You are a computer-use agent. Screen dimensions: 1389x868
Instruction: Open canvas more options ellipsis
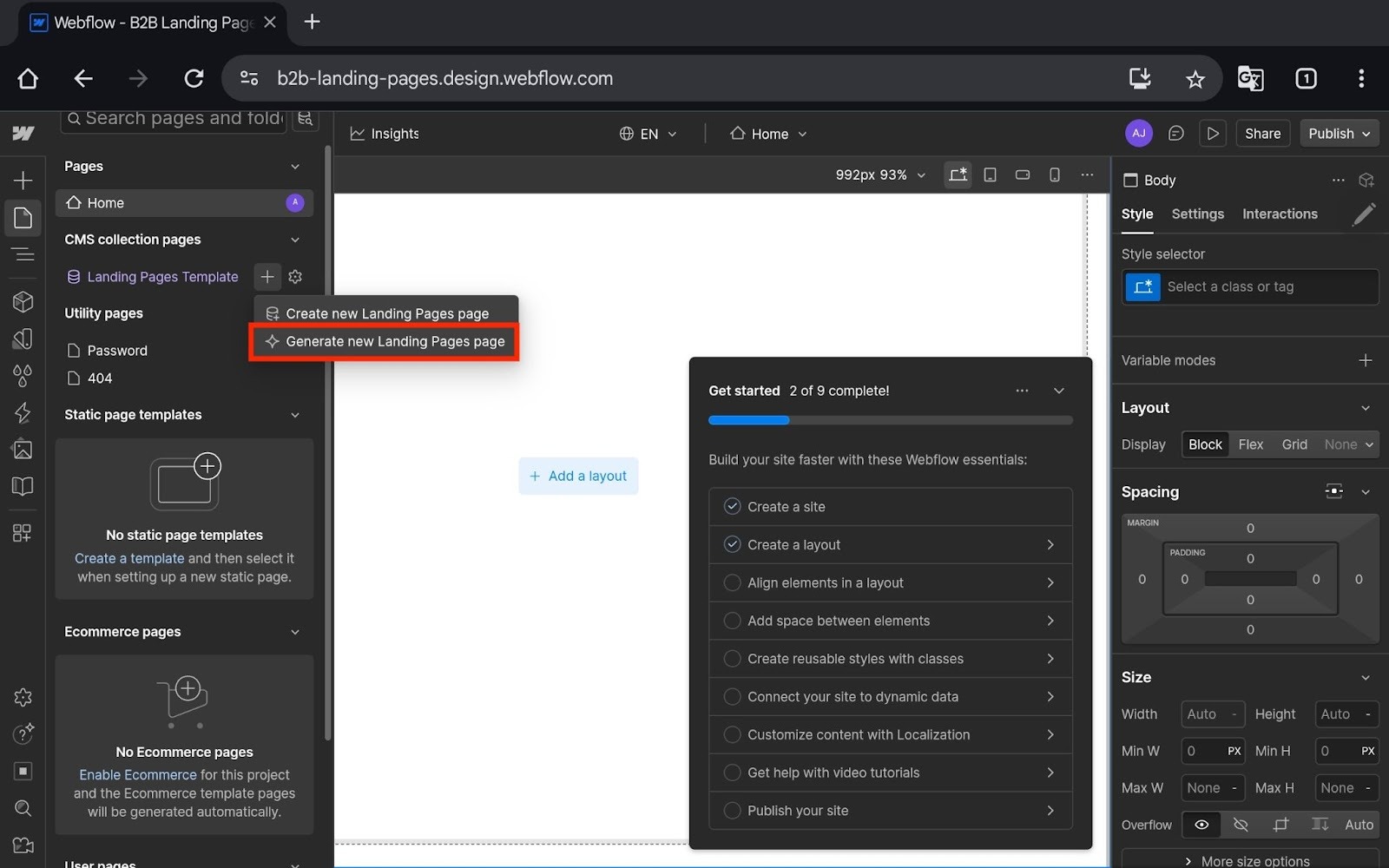coord(1087,174)
